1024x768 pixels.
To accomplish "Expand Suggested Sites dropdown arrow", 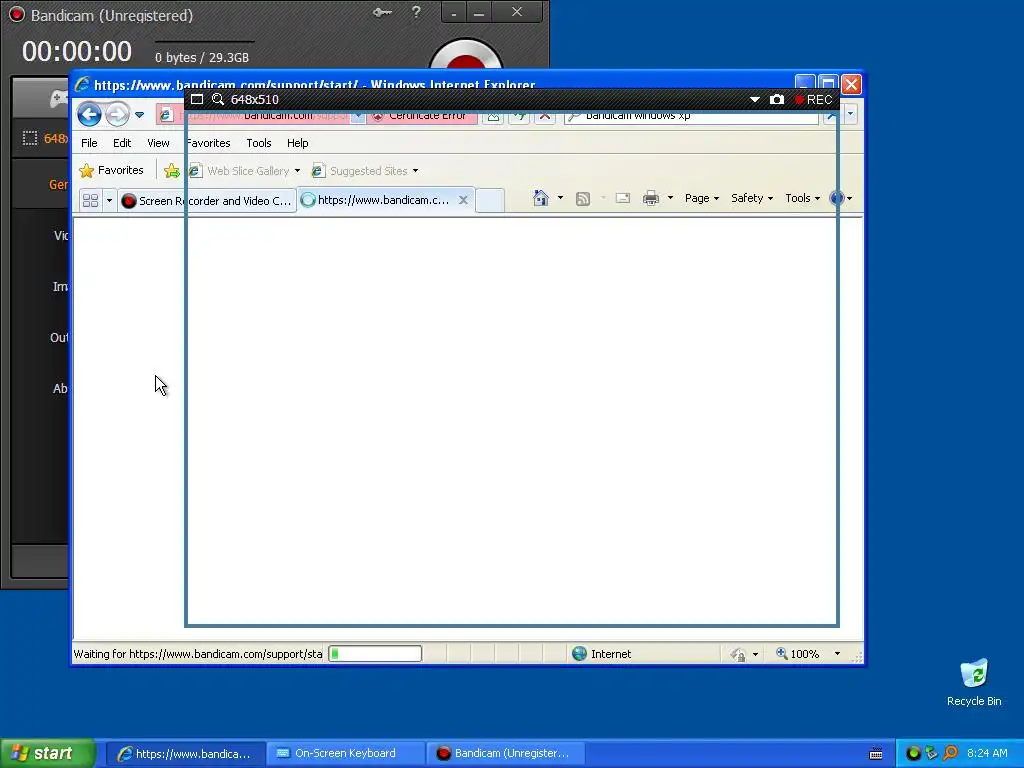I will 415,171.
